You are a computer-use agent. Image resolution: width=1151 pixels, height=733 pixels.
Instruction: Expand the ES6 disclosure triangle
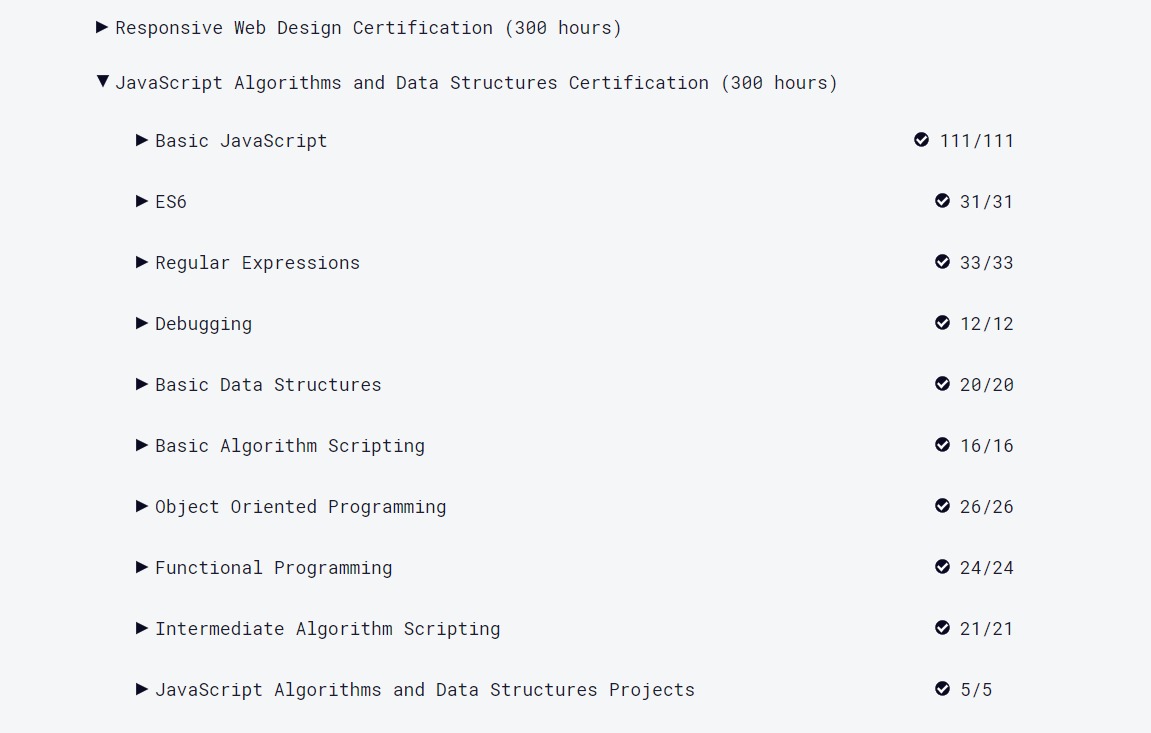(x=142, y=201)
